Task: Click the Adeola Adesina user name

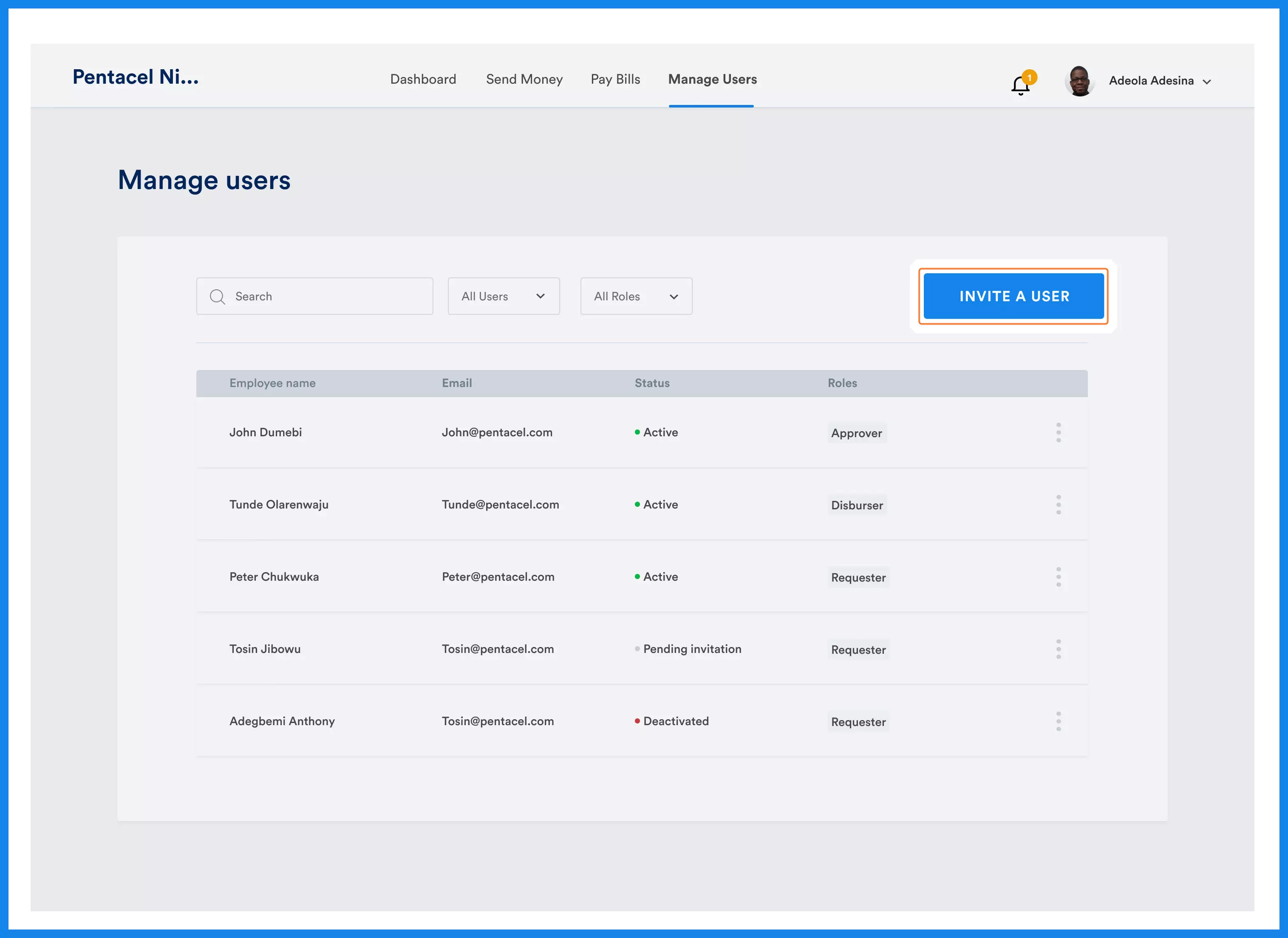Action: point(1151,81)
